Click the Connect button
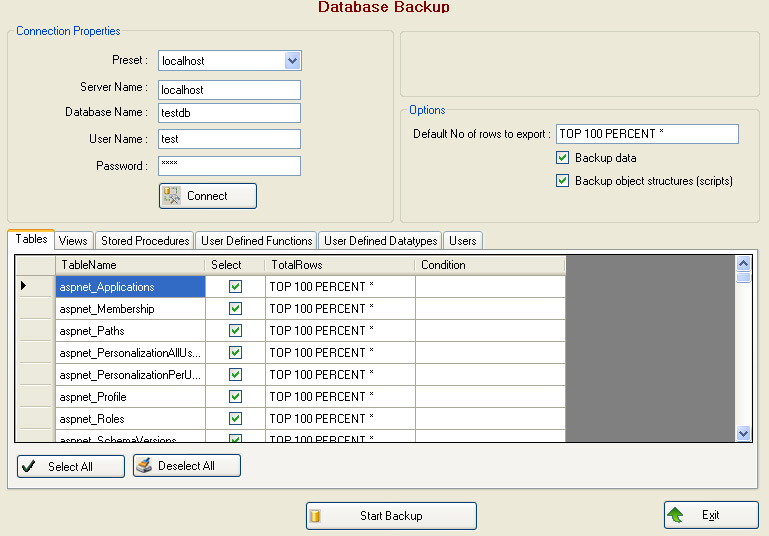769x536 pixels. click(x=208, y=196)
